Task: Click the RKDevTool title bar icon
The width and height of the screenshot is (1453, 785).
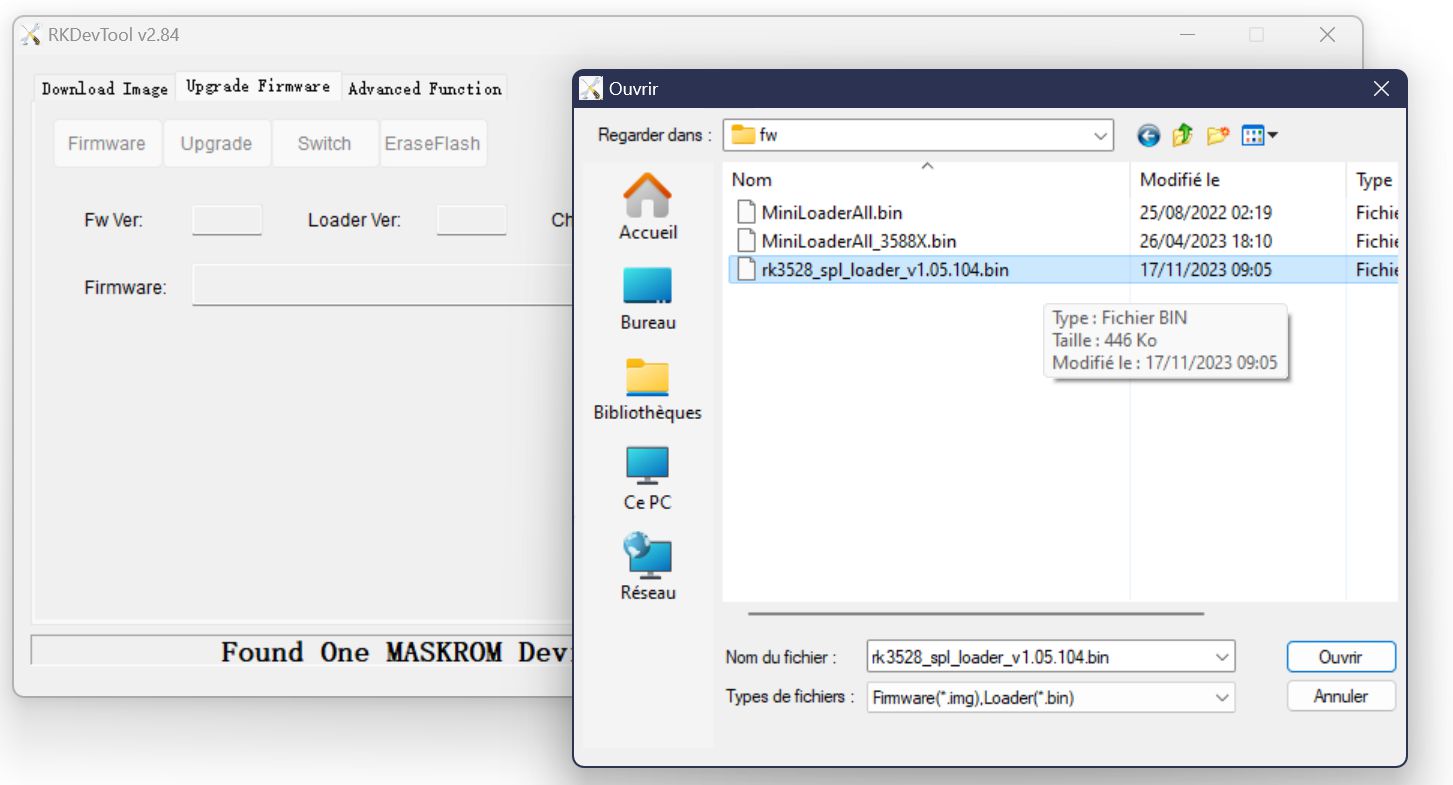Action: click(31, 35)
